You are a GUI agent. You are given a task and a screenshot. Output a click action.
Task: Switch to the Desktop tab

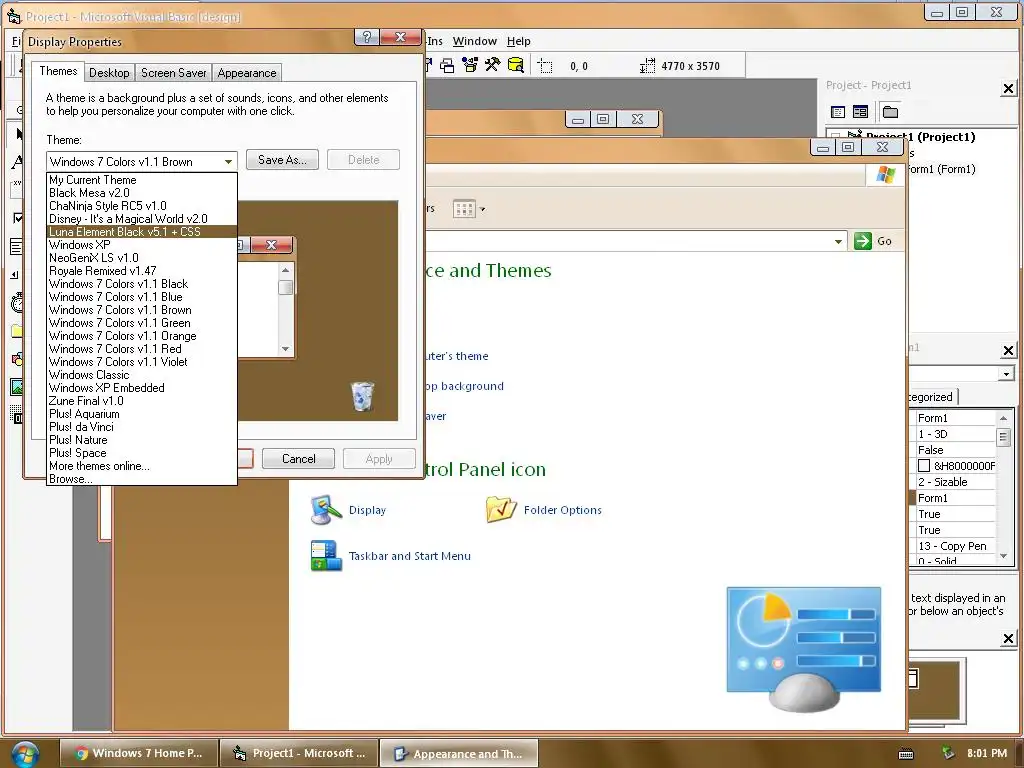tap(109, 73)
